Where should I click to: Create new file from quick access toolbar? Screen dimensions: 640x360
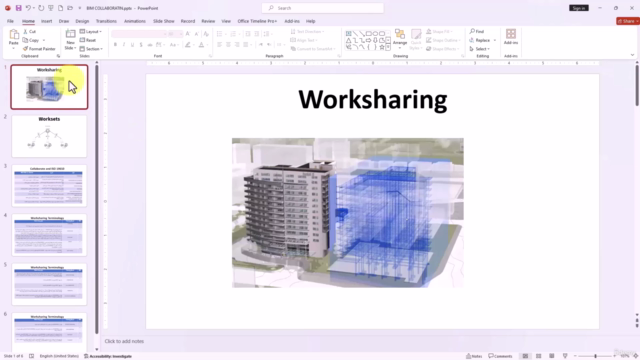click(x=60, y=8)
